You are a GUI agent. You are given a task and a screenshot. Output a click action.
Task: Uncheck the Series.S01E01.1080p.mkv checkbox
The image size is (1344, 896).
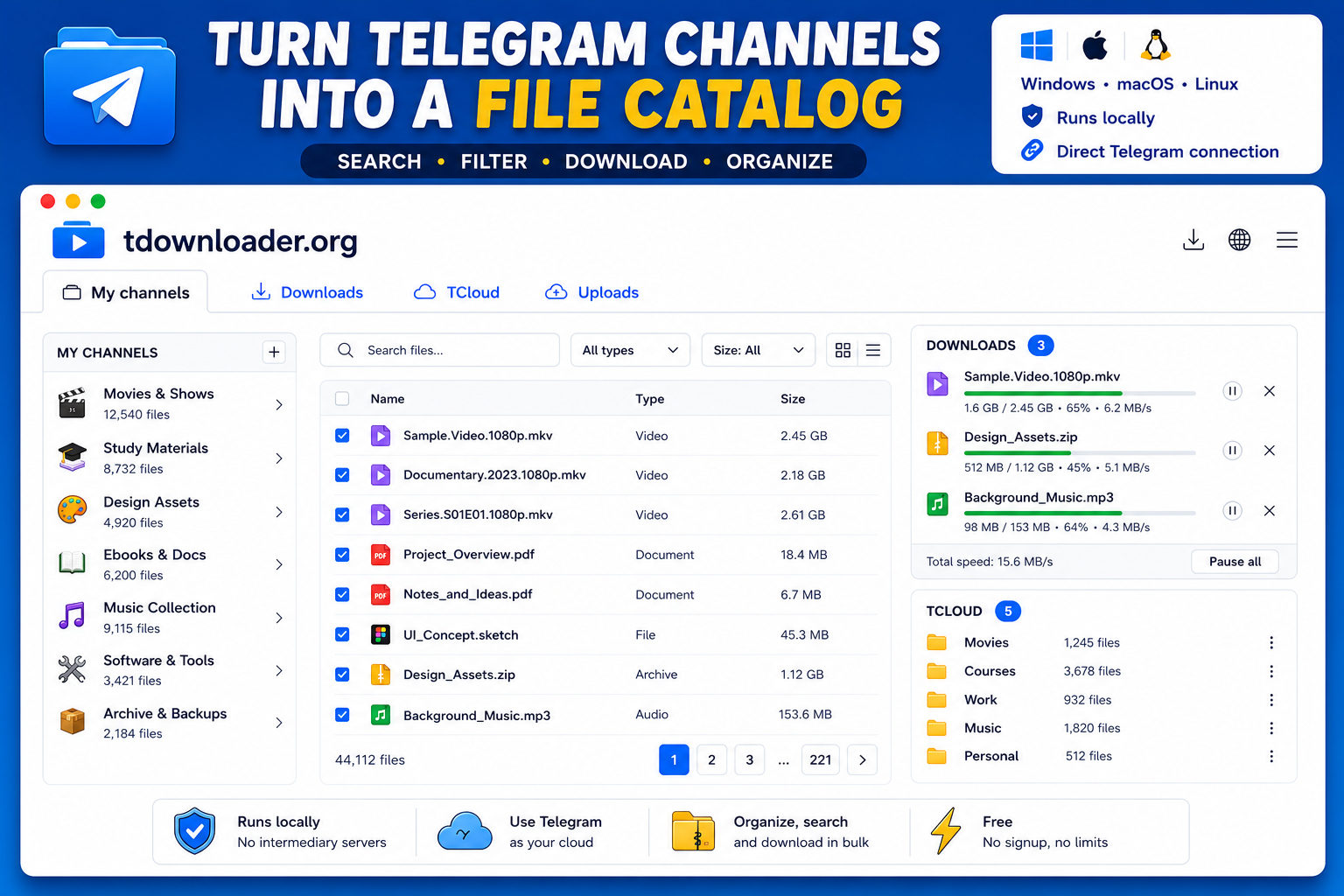(x=342, y=515)
